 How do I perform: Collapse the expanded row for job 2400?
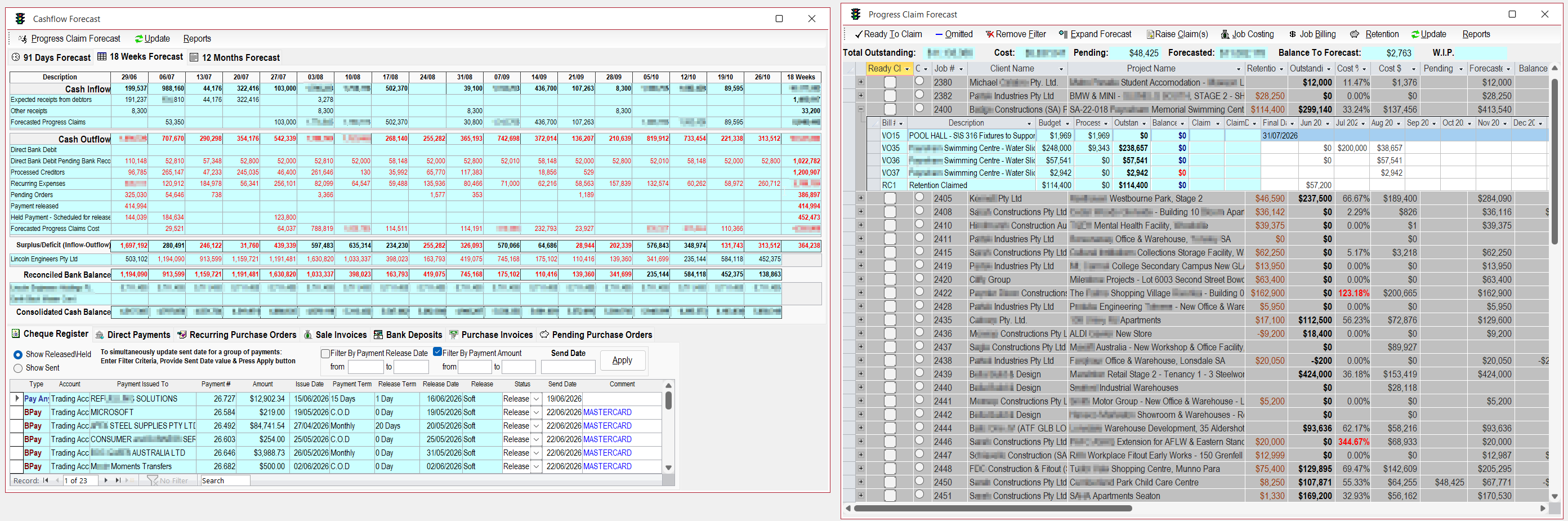861,109
